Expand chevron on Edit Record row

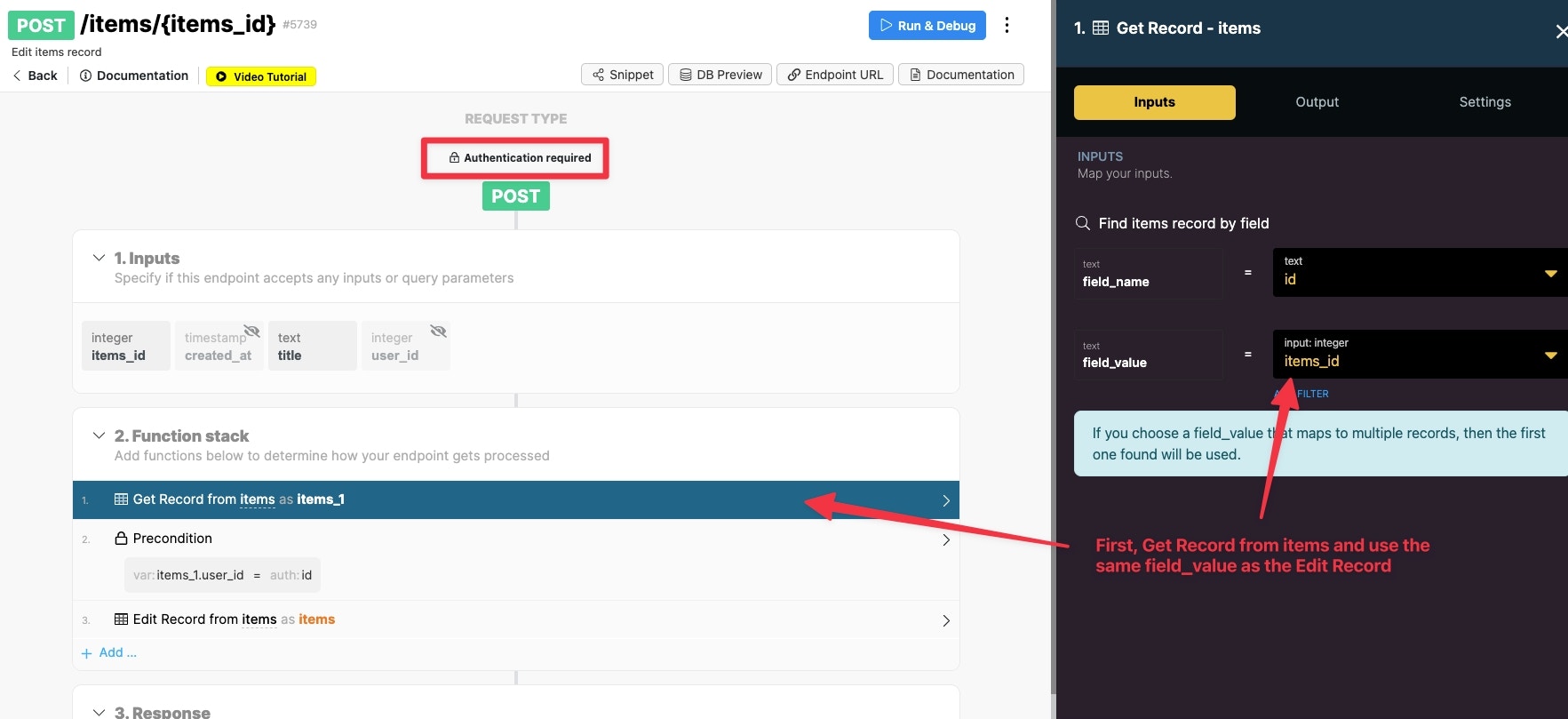pyautogui.click(x=946, y=620)
